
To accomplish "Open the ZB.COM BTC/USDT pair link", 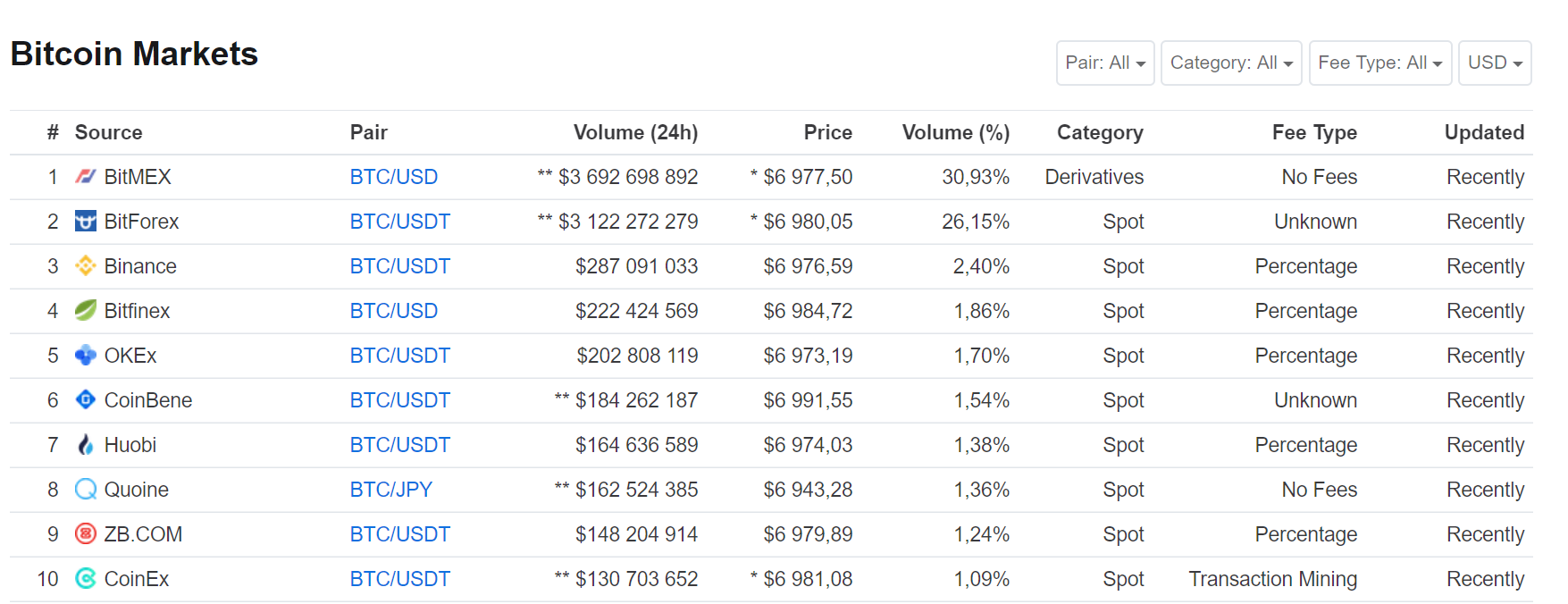I will coord(400,534).
